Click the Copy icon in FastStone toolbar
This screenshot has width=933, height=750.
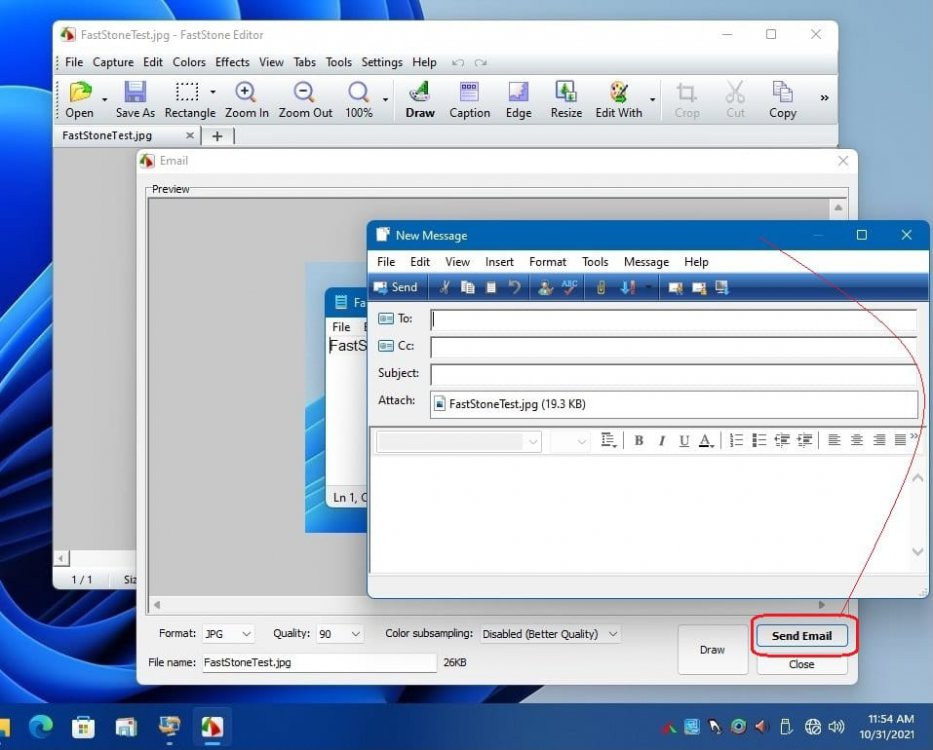(782, 99)
